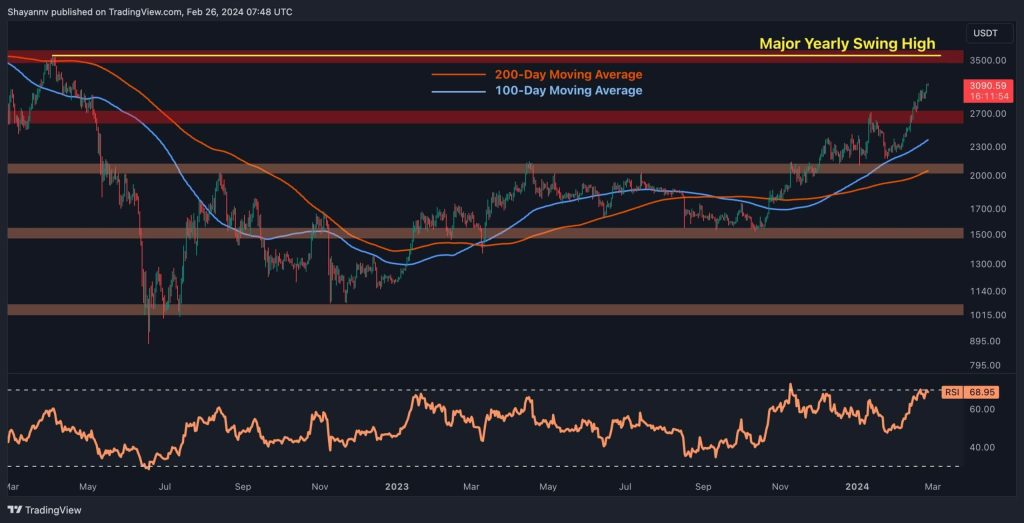Click the 60.00 RSI axis label
1024x523 pixels.
click(981, 410)
